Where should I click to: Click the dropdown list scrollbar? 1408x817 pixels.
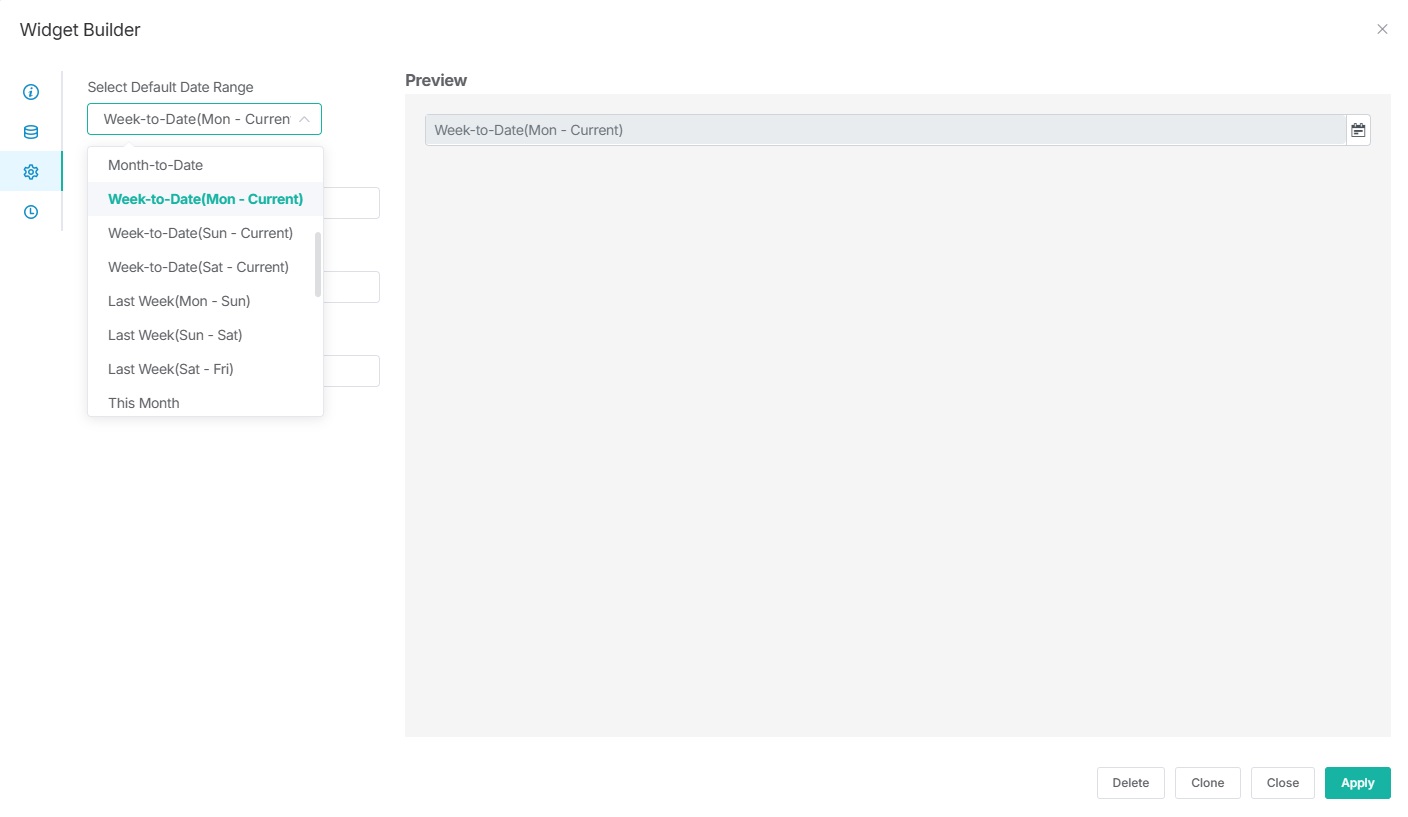pos(318,265)
